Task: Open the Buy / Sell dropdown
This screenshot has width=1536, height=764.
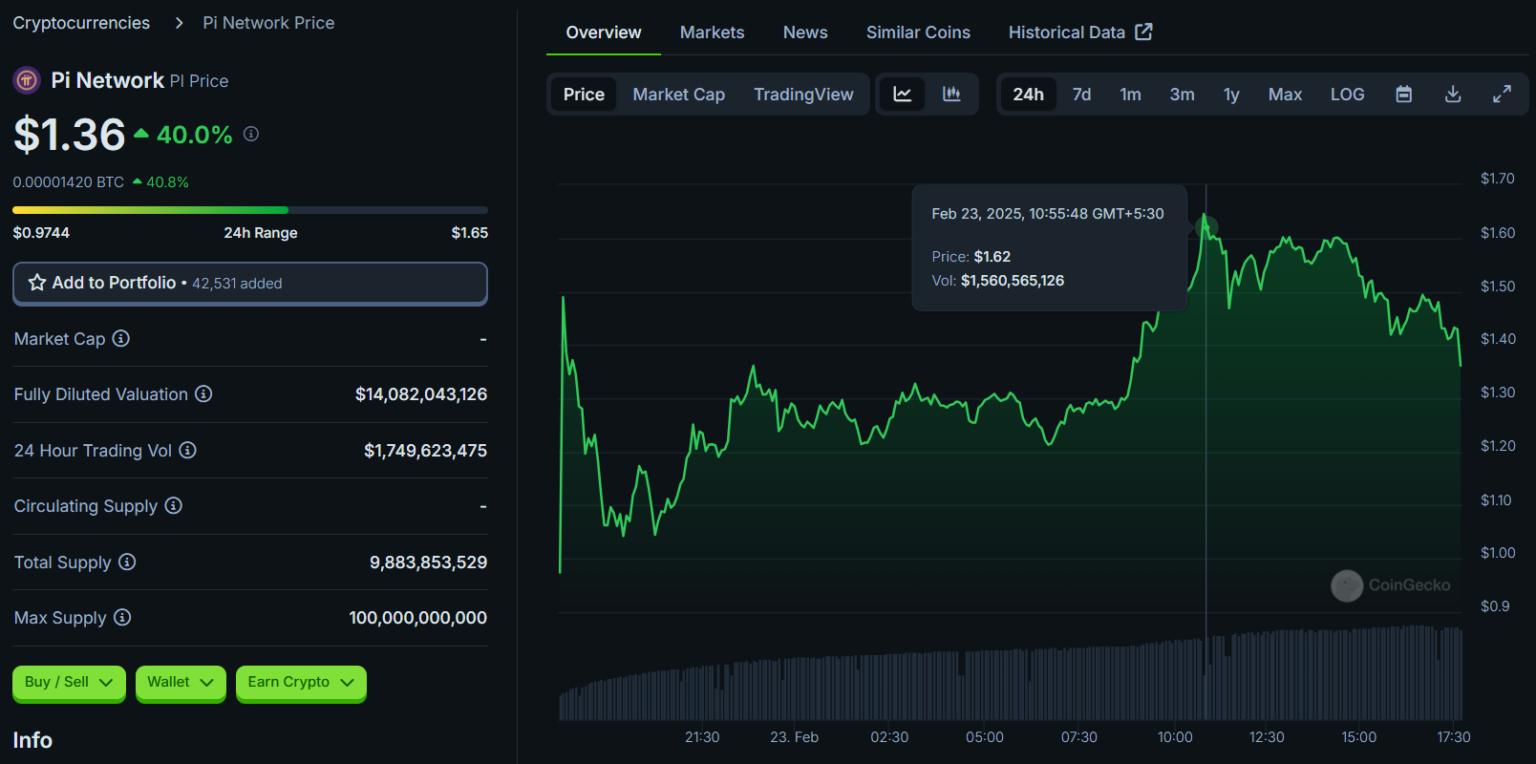Action: pyautogui.click(x=68, y=682)
